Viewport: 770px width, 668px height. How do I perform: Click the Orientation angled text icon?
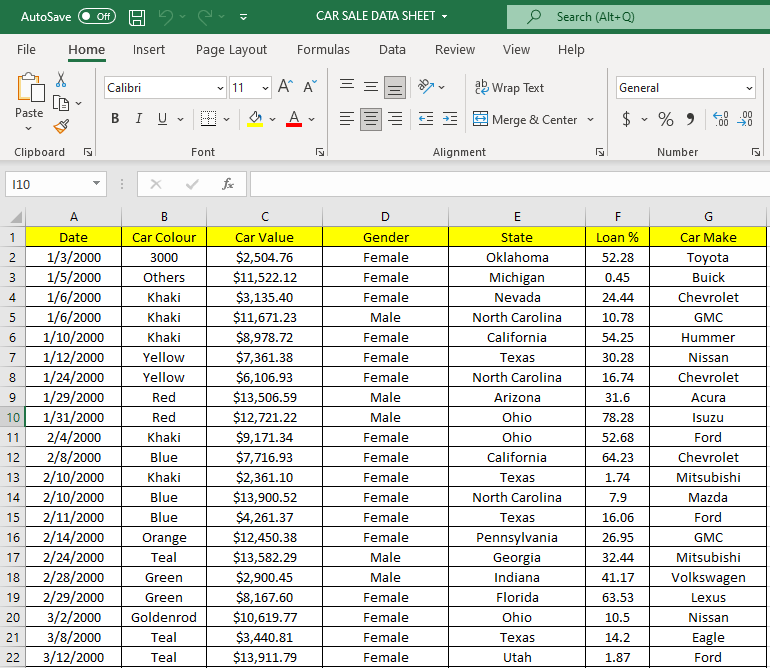click(426, 86)
